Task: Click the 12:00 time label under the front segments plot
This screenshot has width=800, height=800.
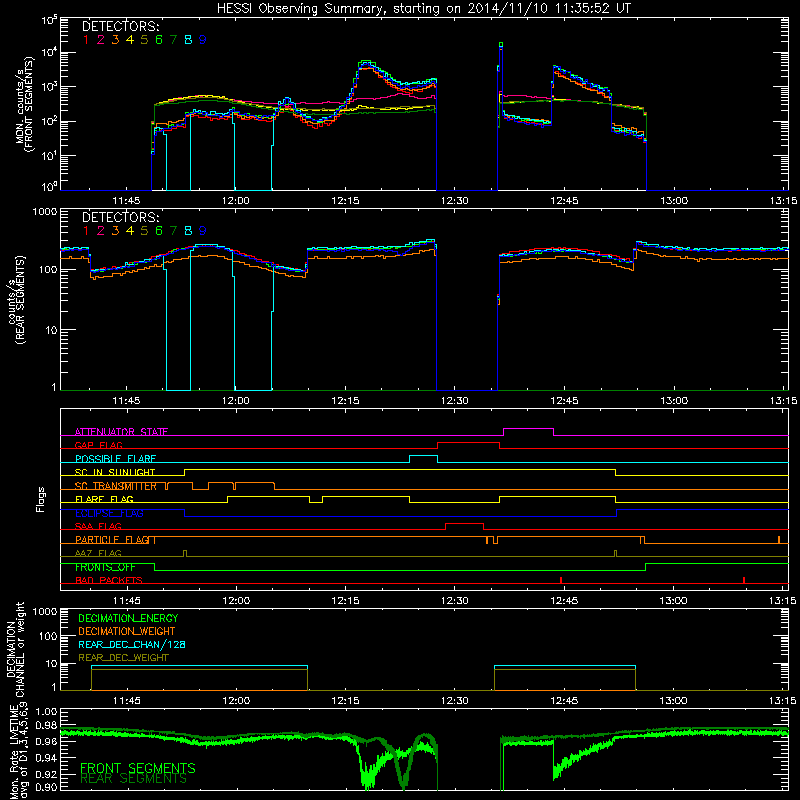Action: click(x=236, y=201)
